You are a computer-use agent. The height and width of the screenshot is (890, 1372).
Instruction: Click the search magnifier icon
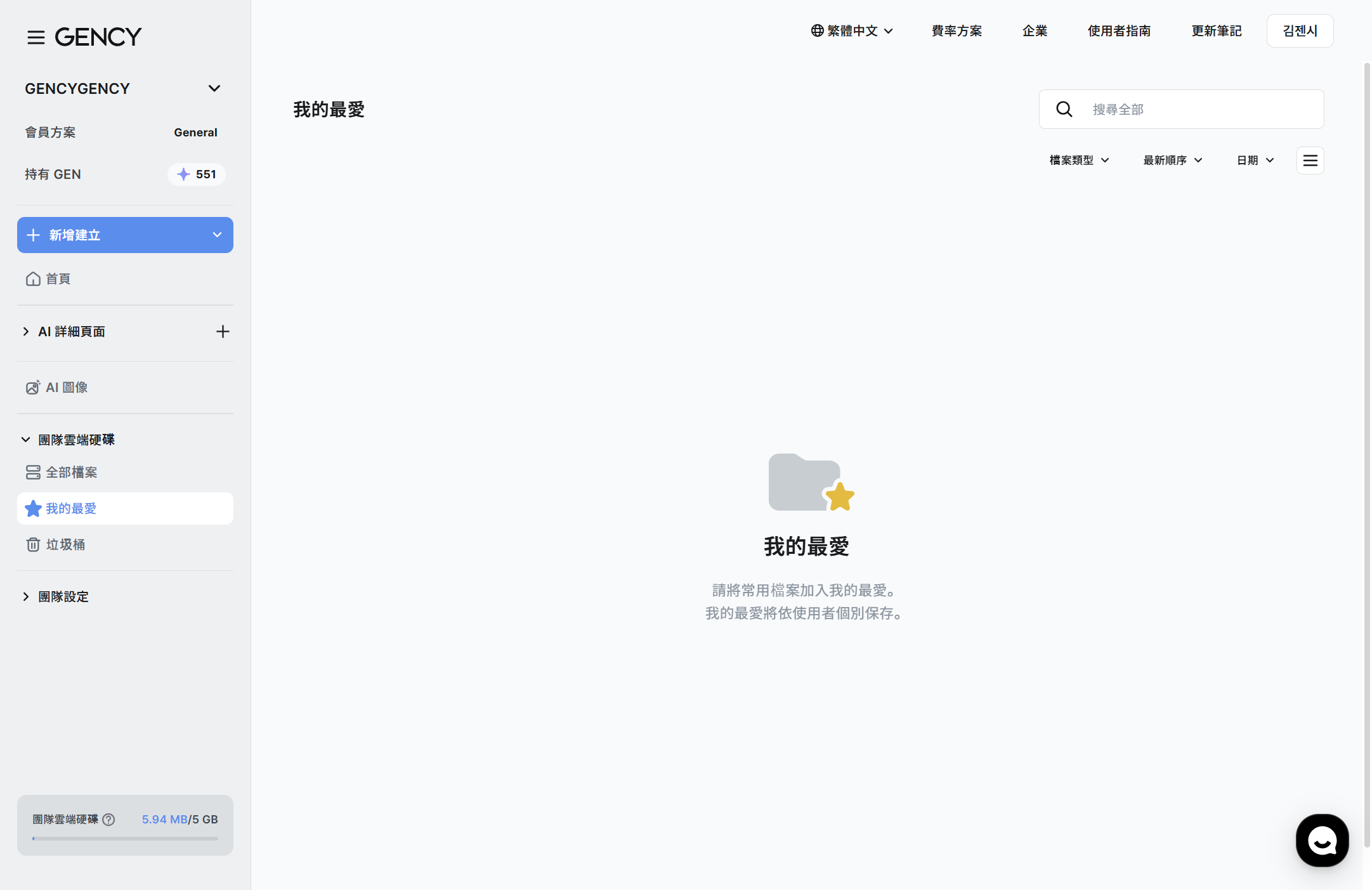pos(1064,110)
